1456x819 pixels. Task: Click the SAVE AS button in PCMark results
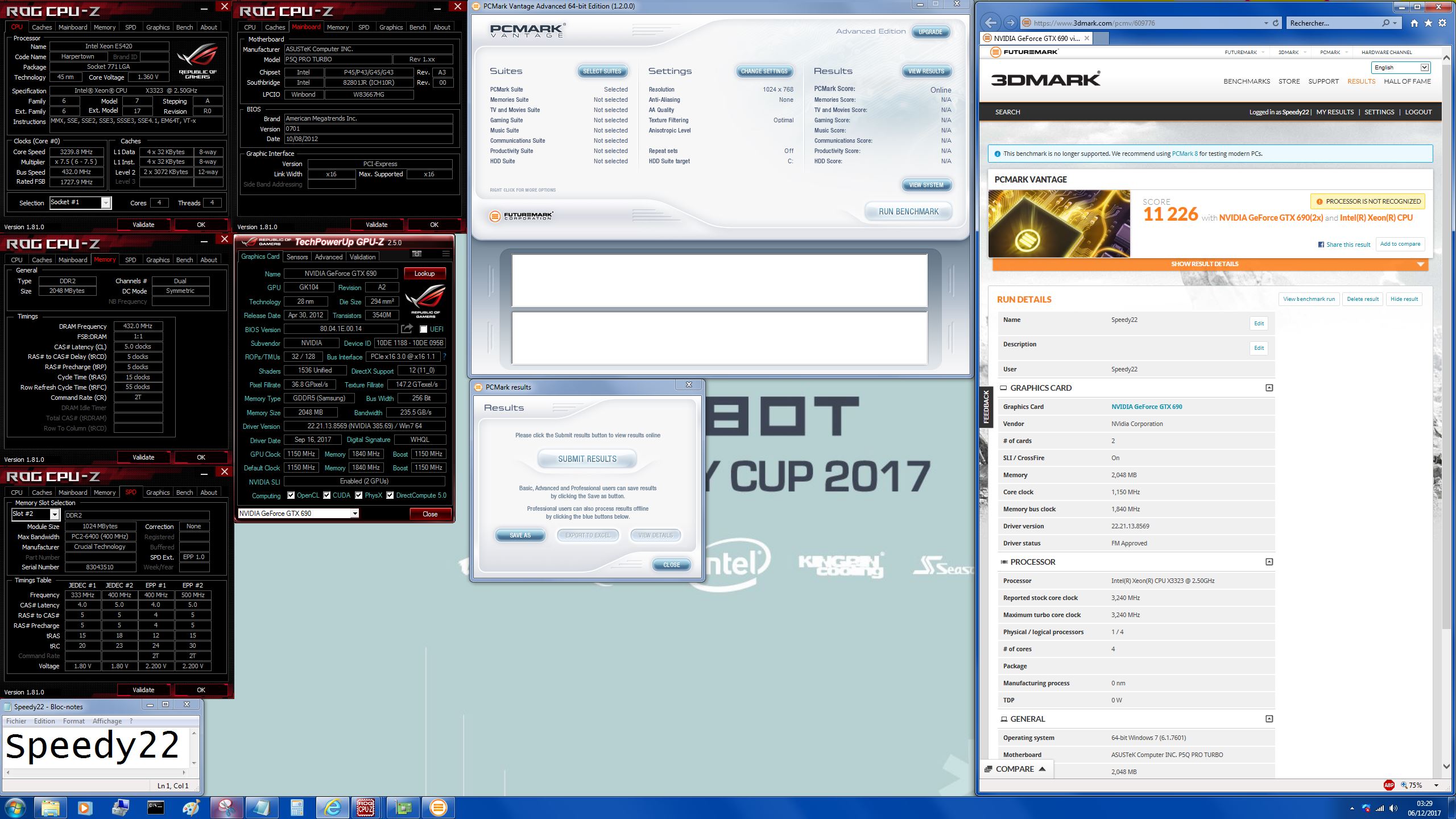click(x=520, y=535)
